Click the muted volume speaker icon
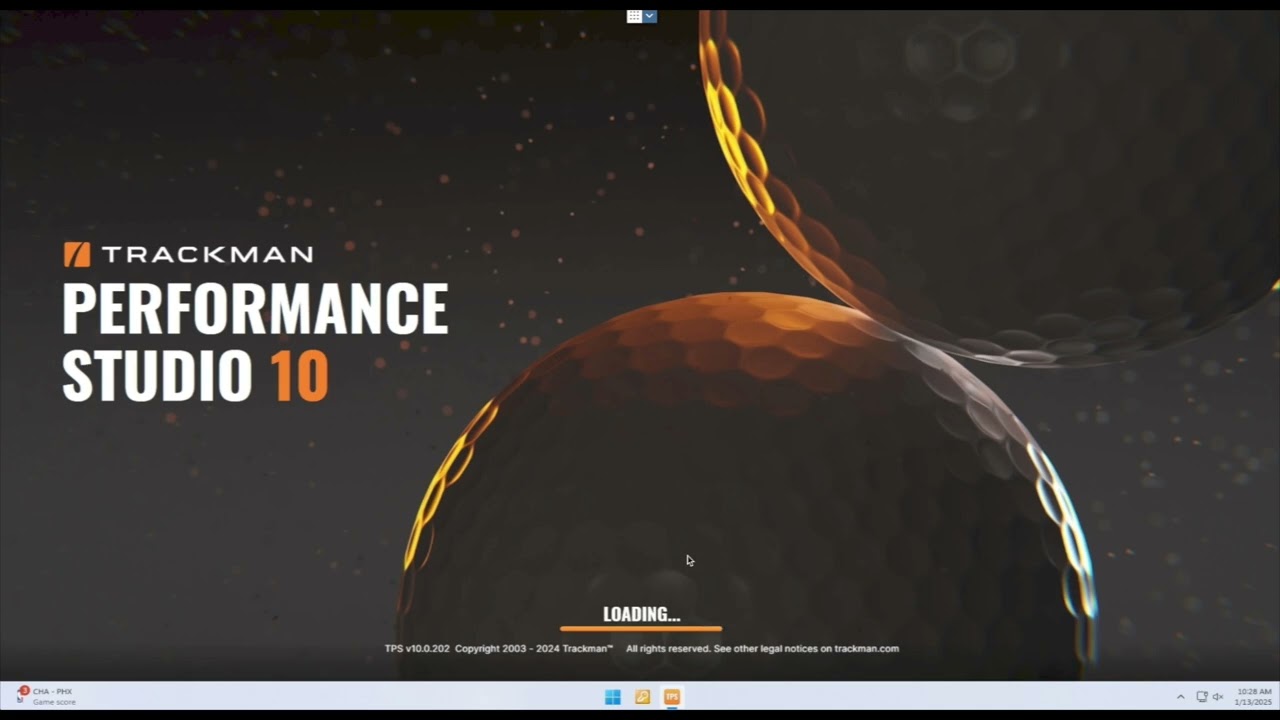Viewport: 1280px width, 720px height. coord(1218,697)
